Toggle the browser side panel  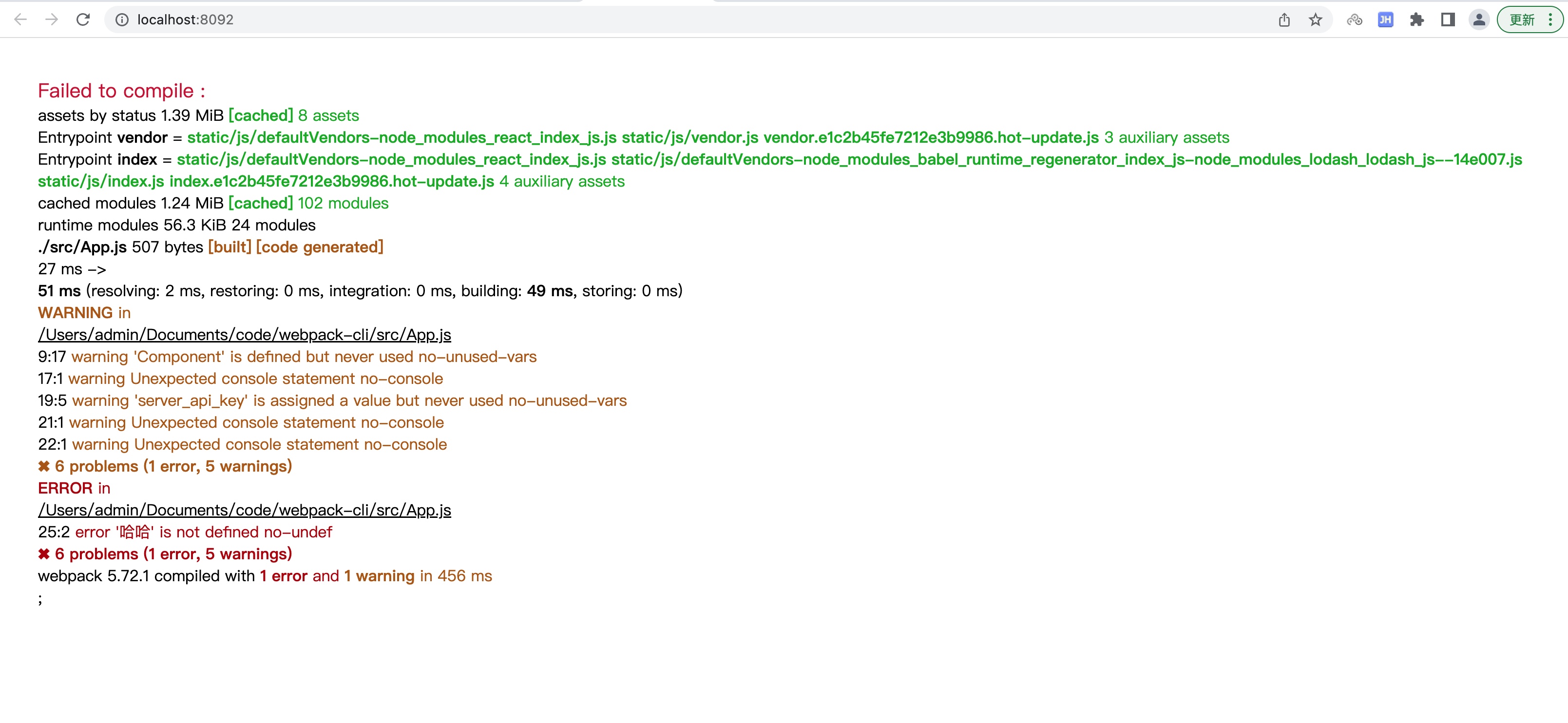click(1448, 19)
